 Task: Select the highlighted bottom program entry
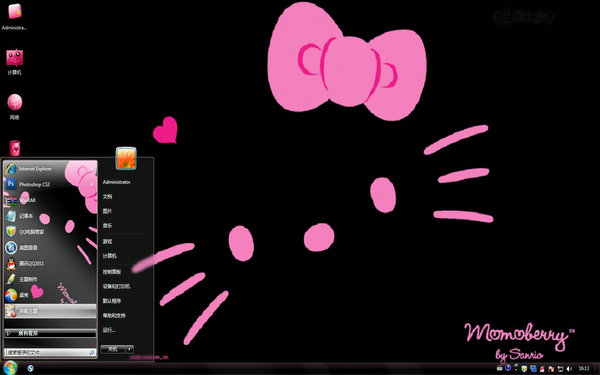[50, 311]
